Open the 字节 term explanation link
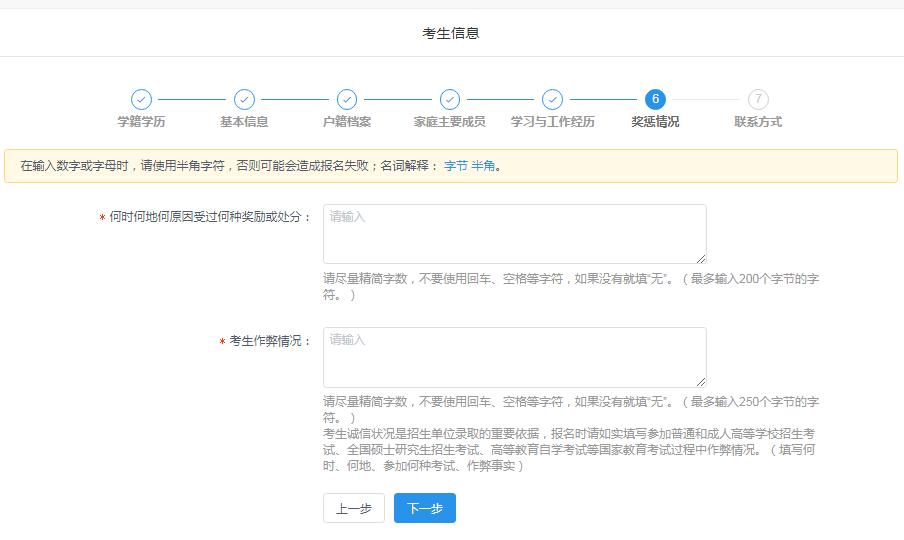 (455, 166)
